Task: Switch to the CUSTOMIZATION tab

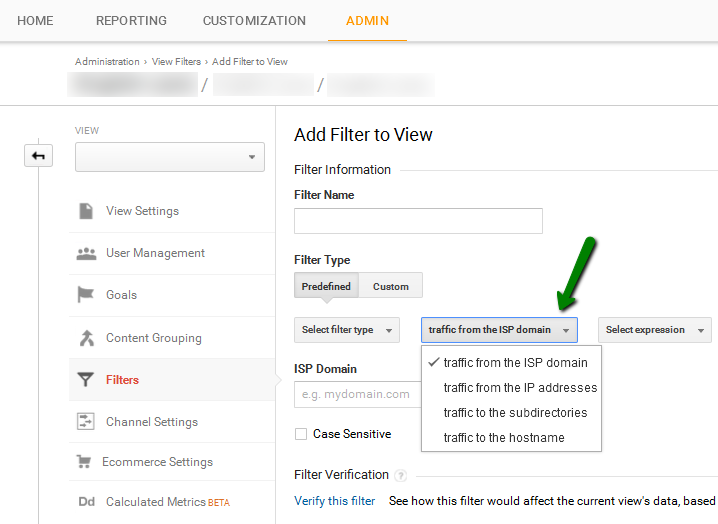Action: tap(254, 21)
